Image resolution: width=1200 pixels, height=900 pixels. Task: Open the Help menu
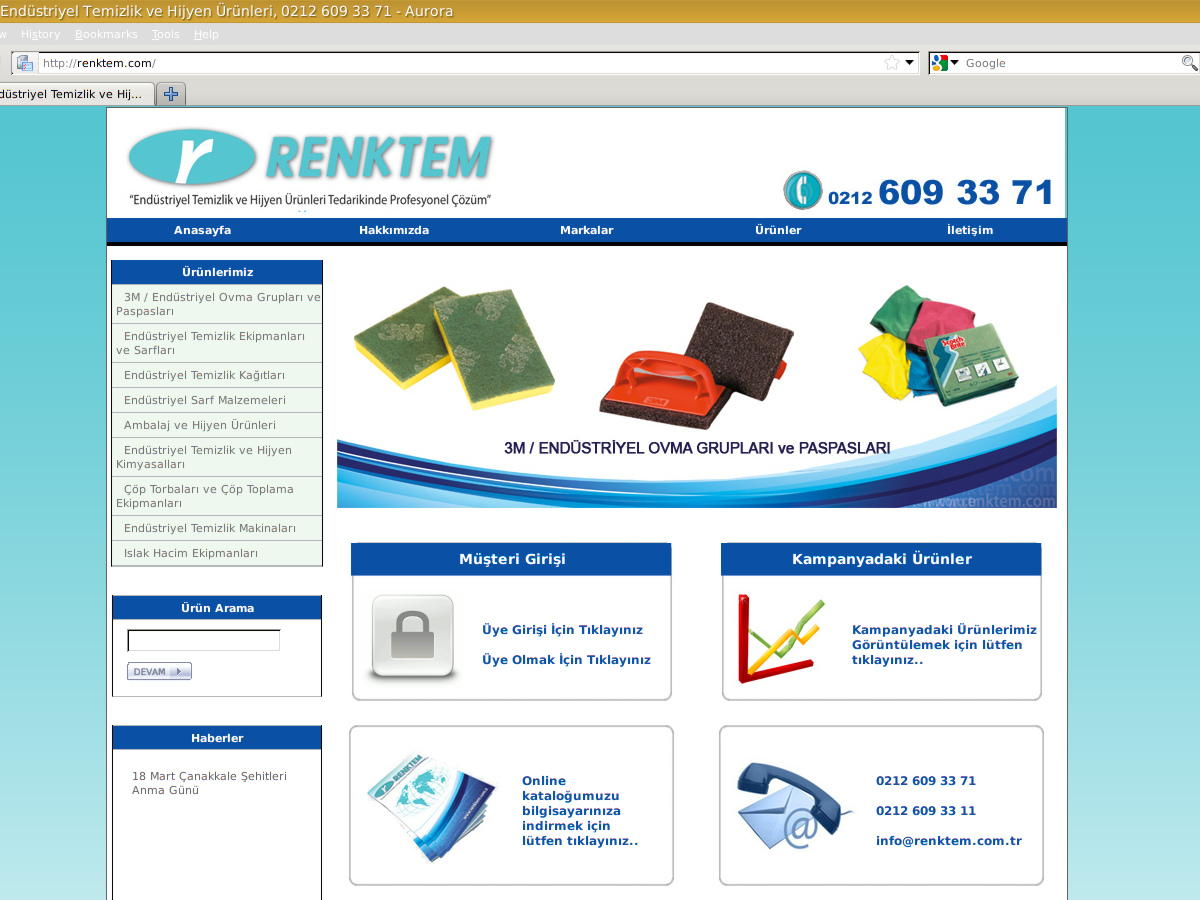206,34
